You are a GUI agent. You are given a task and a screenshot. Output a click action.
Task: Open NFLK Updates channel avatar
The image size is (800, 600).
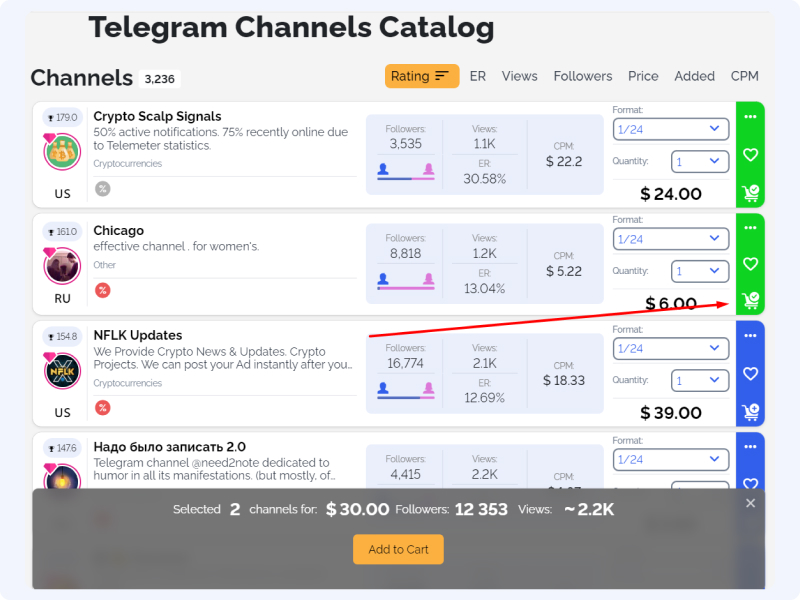[x=62, y=371]
